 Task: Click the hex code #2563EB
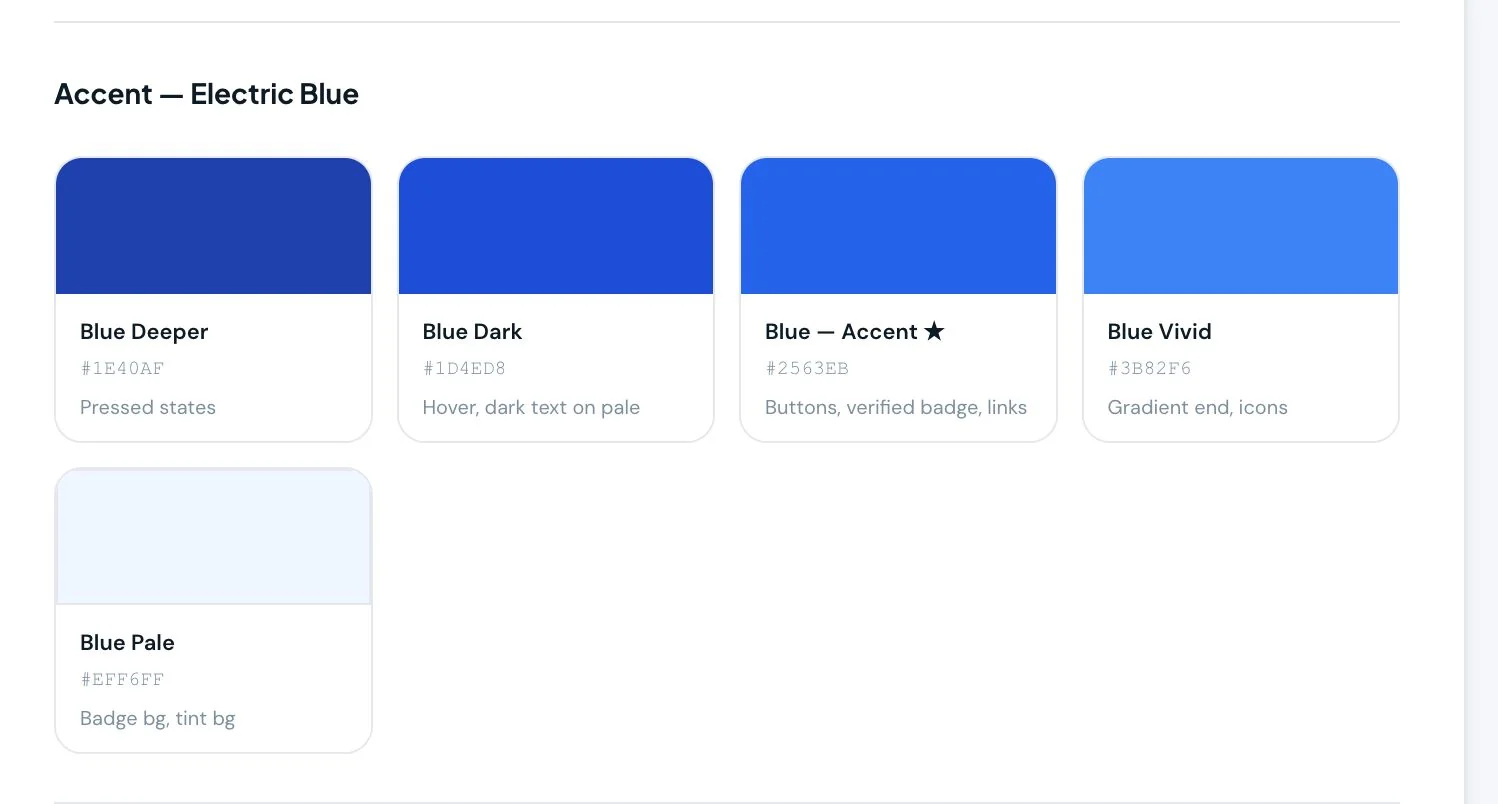tap(807, 369)
